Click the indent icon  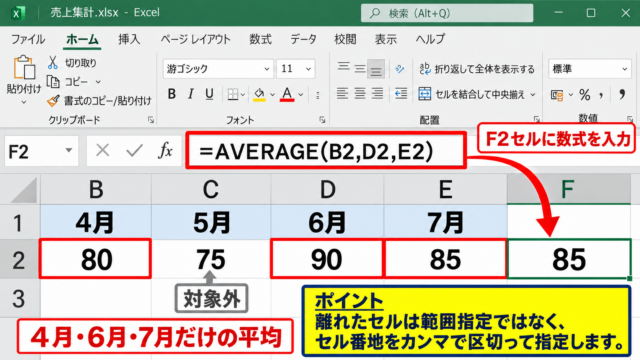[x=401, y=94]
